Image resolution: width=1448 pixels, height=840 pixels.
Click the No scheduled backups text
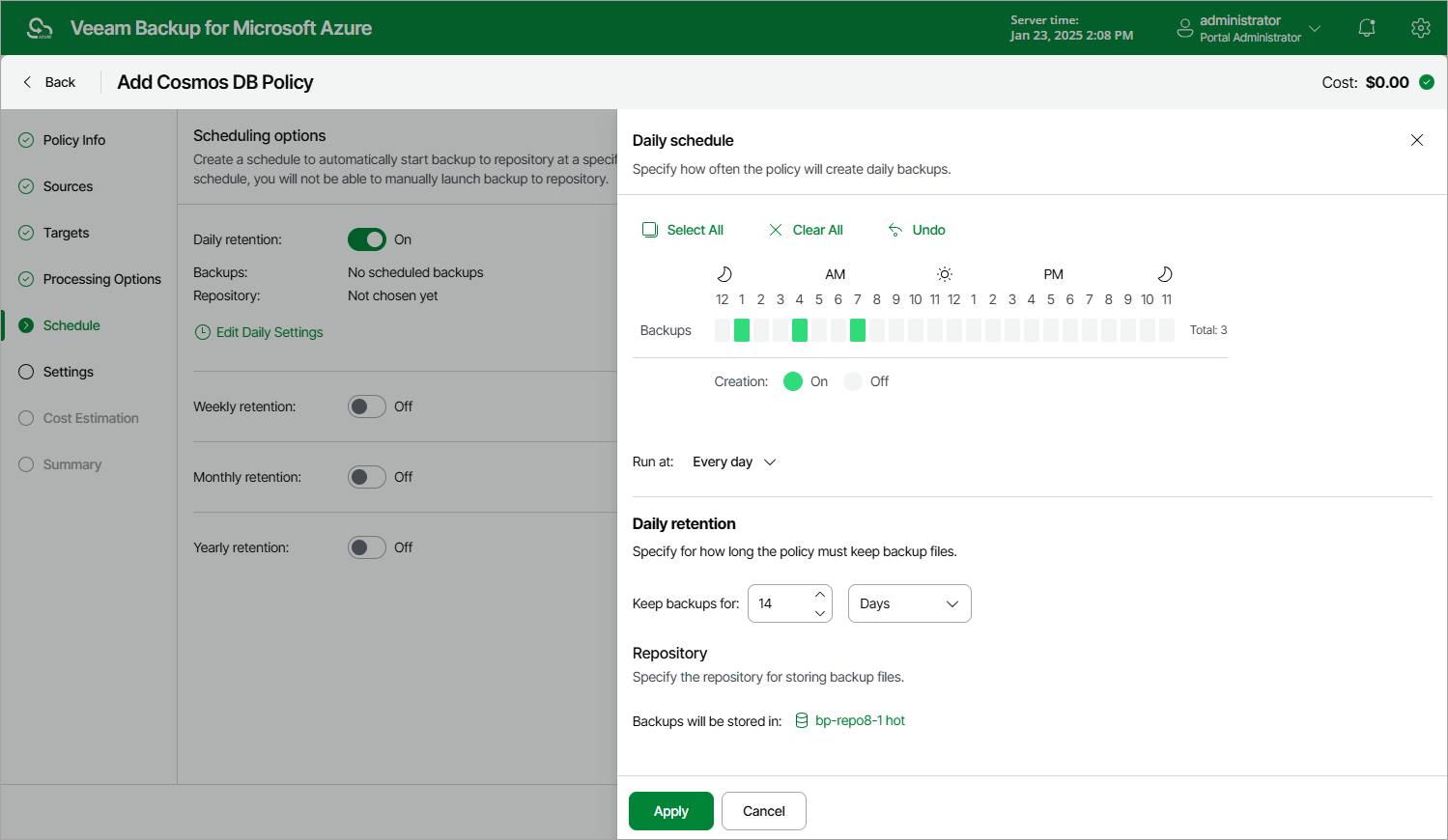(x=415, y=272)
